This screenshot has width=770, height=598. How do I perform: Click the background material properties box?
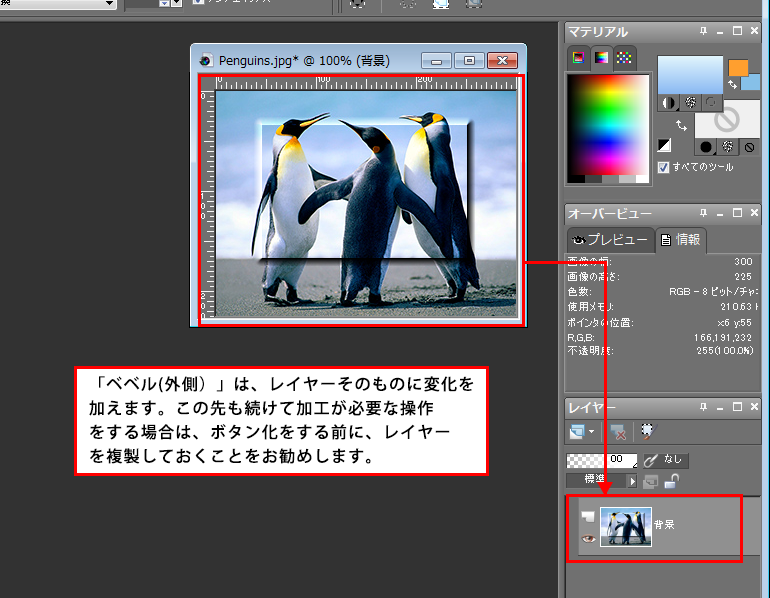coord(727,119)
